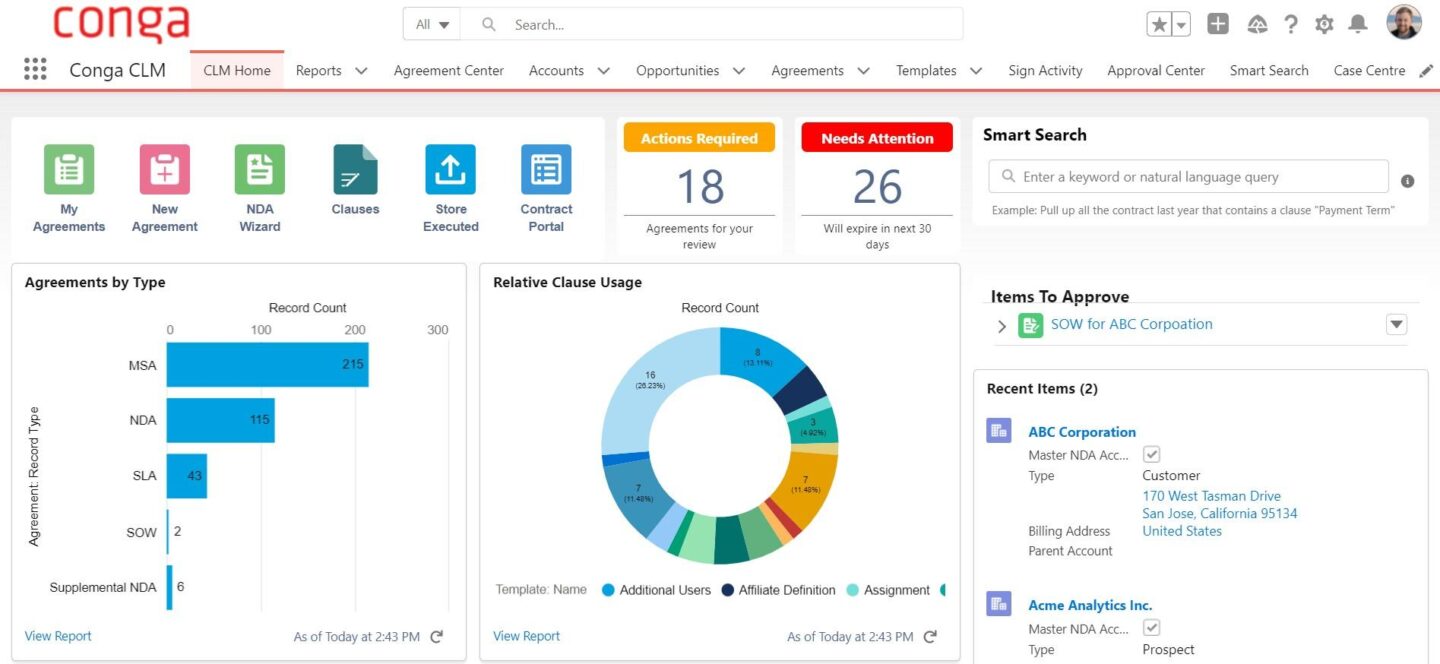Open the ABC Corporation account link
The height and width of the screenshot is (664, 1440).
pos(1082,431)
